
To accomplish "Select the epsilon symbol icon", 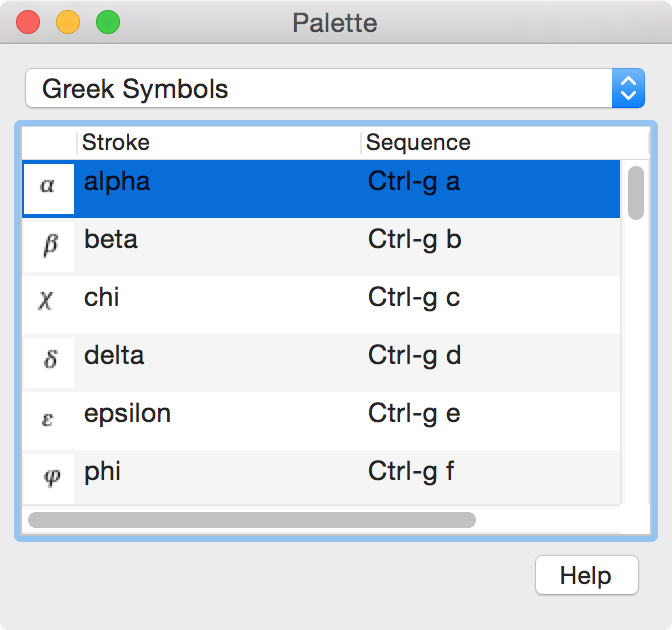I will point(48,420).
